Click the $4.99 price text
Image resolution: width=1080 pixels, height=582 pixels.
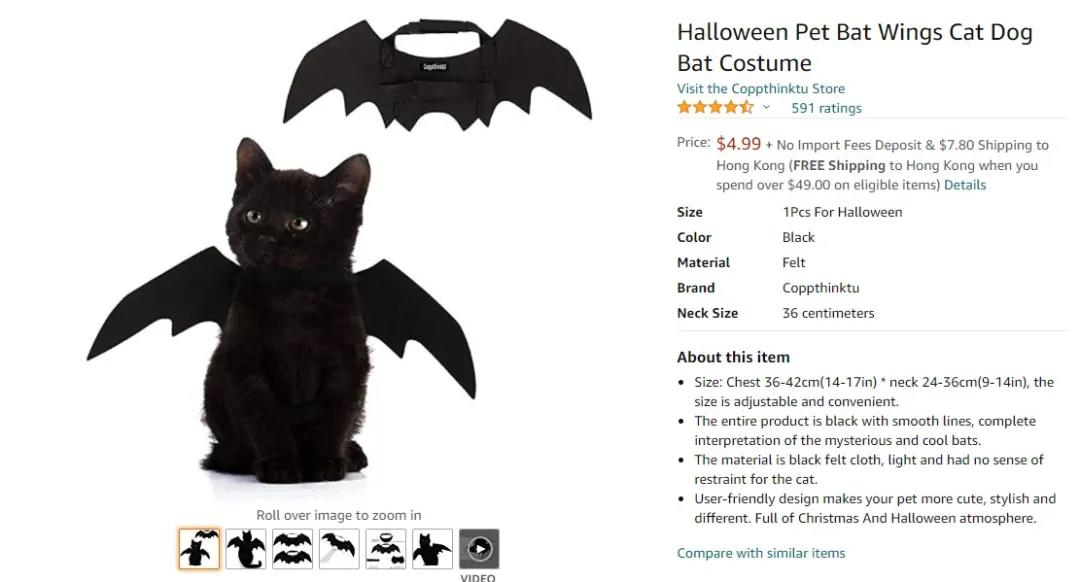(738, 144)
